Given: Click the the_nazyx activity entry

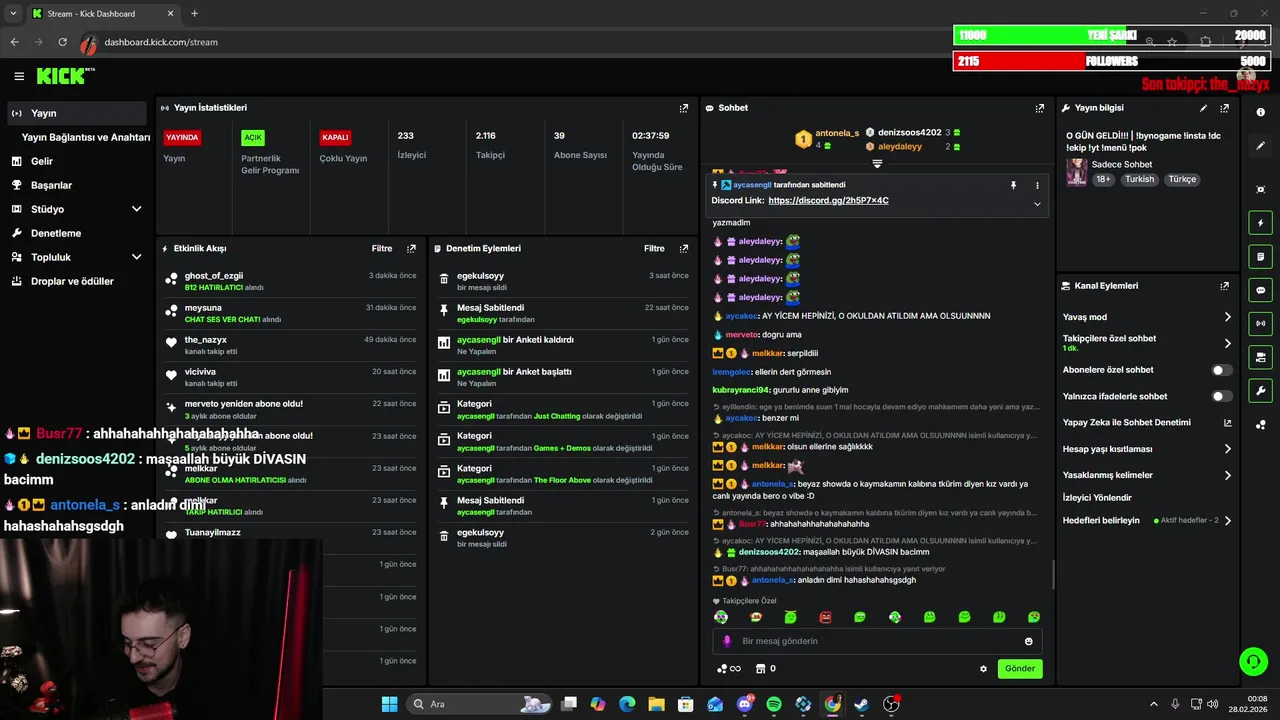Looking at the screenshot, I should point(291,345).
